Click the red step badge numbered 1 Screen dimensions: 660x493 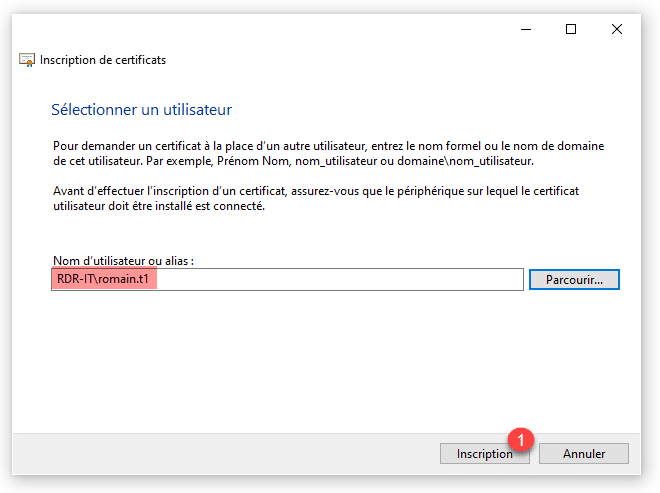point(520,439)
